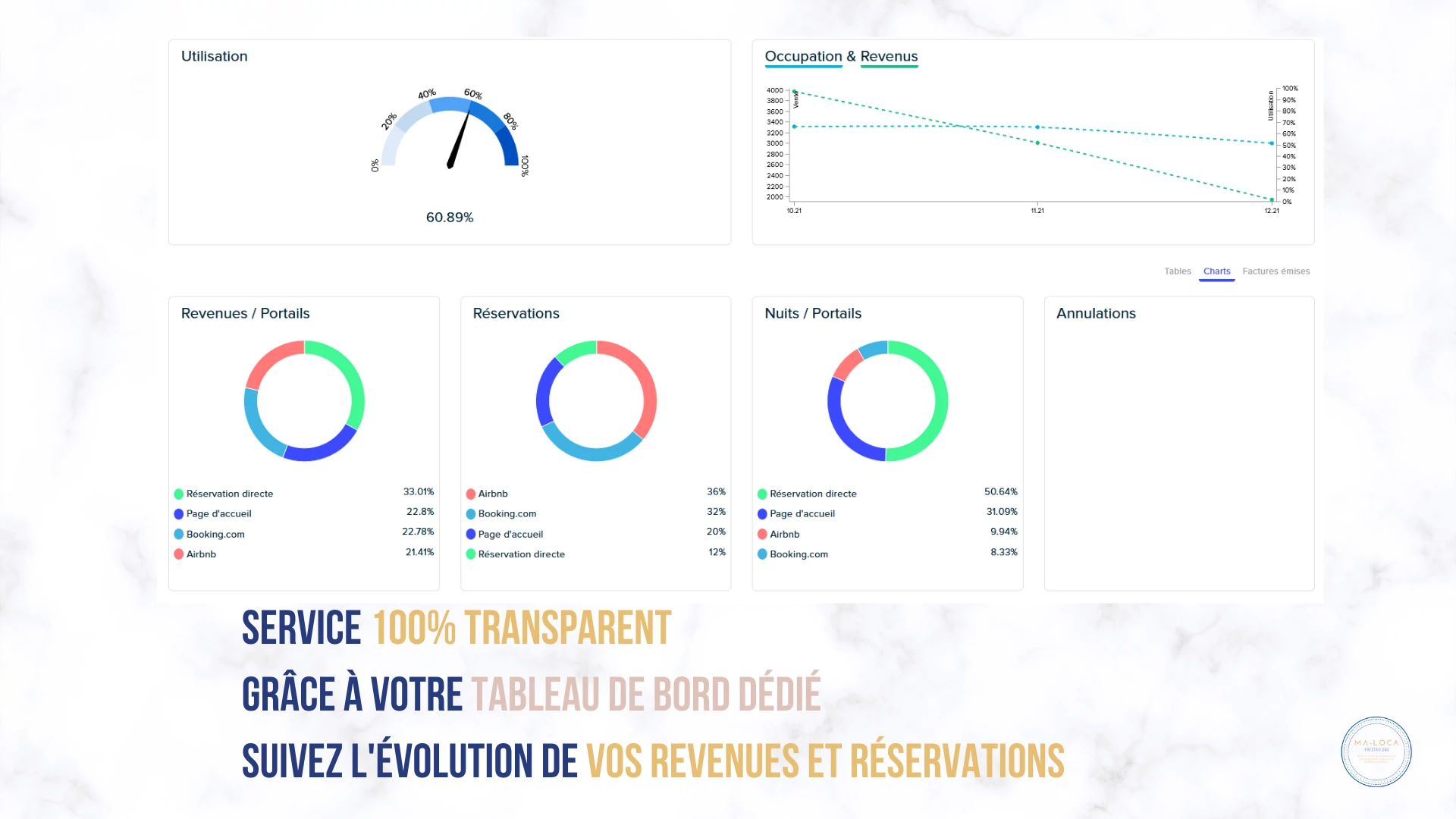Click Booking.com color dot in Nuits legend
This screenshot has width=1456, height=819.
(762, 554)
